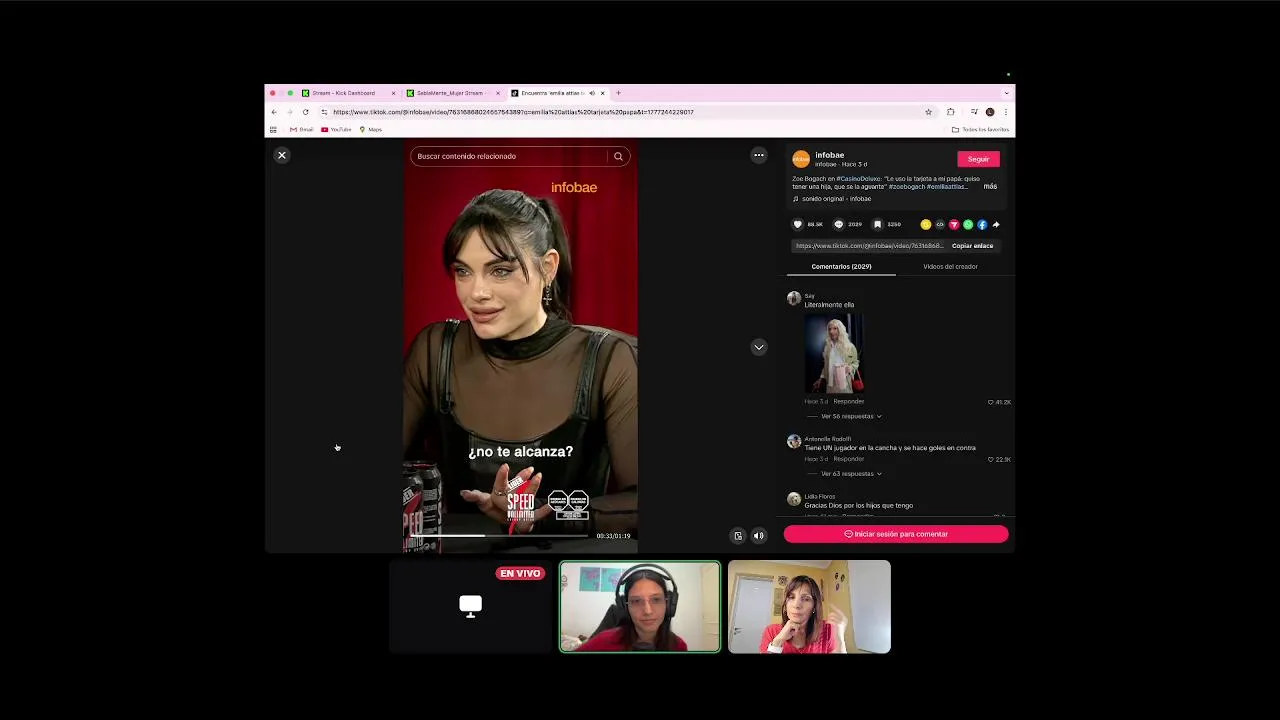
Task: Reply to Say's comment with Responder
Action: point(849,401)
